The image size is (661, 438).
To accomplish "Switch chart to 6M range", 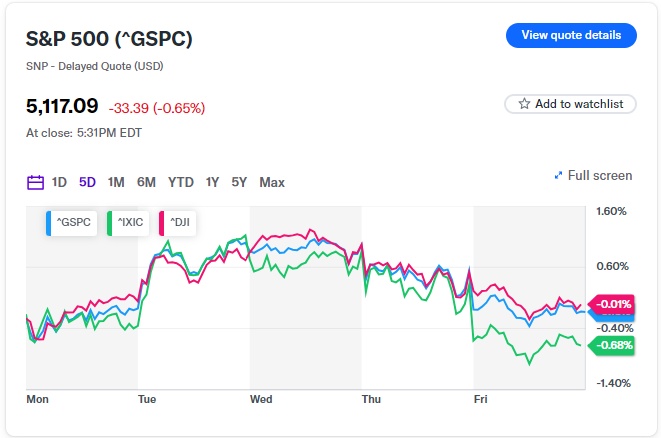I will [x=146, y=182].
